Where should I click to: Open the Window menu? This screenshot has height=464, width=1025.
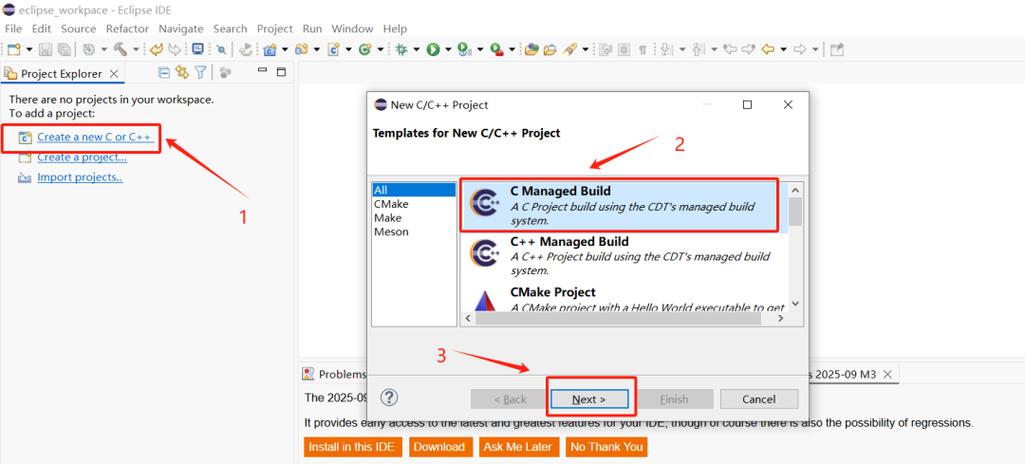(352, 29)
